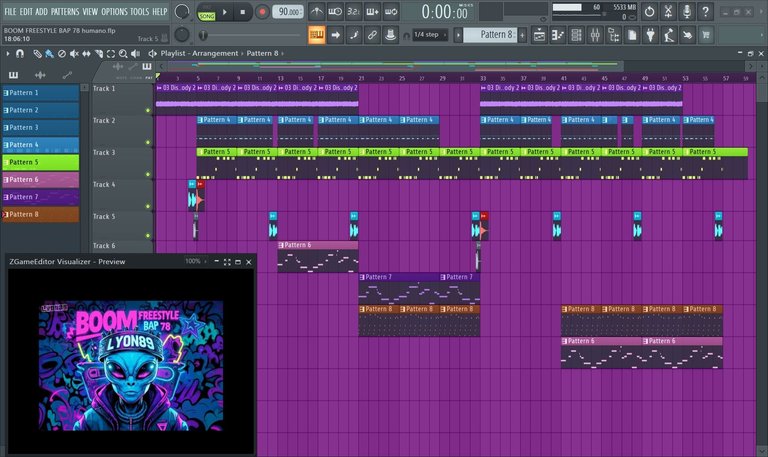Viewport: 768px width, 457px height.
Task: Select the Slip tool
Action: point(86,54)
